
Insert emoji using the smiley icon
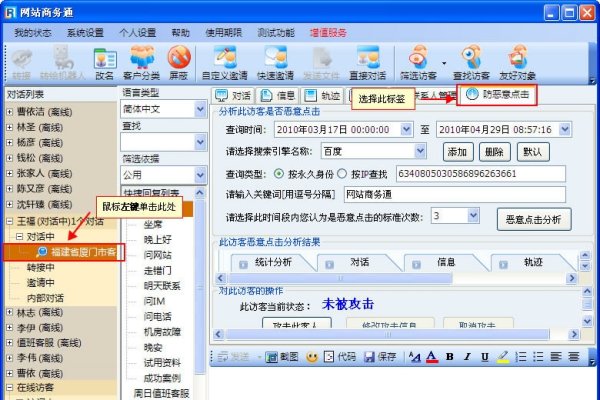pos(313,355)
